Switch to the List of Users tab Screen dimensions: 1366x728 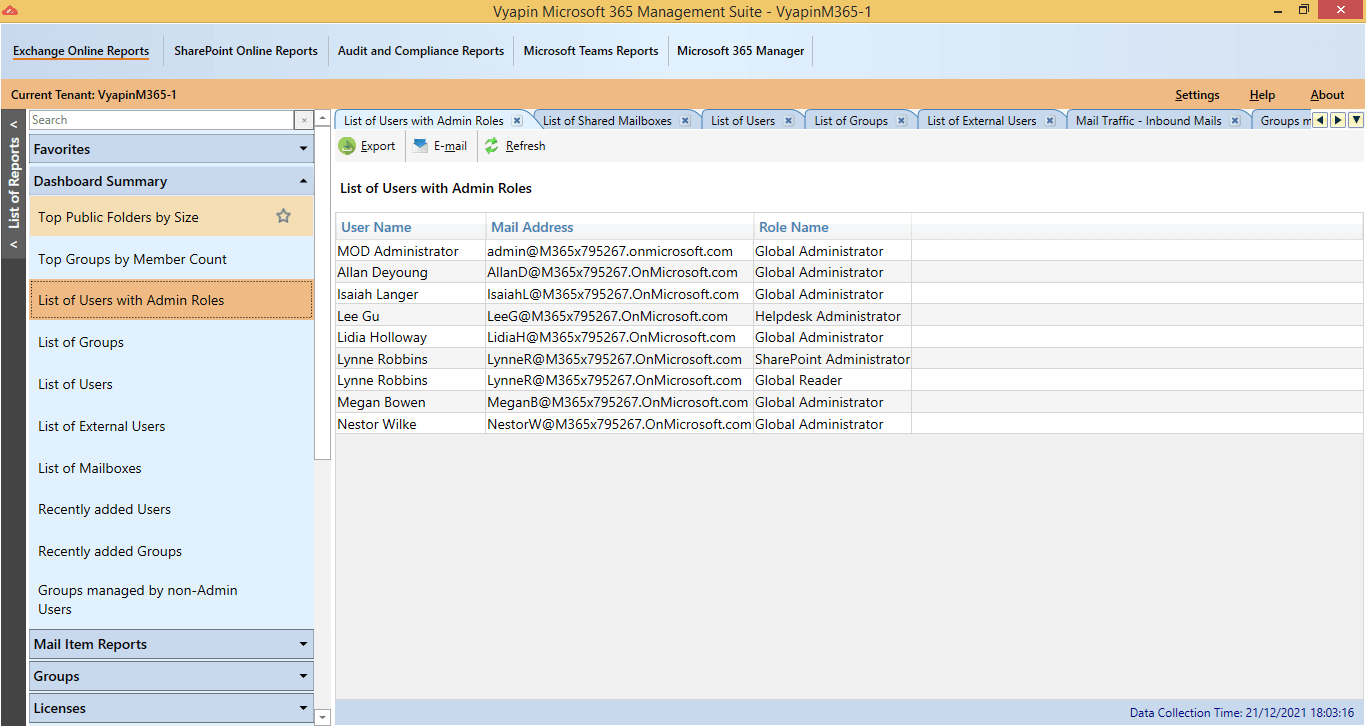[x=743, y=121]
